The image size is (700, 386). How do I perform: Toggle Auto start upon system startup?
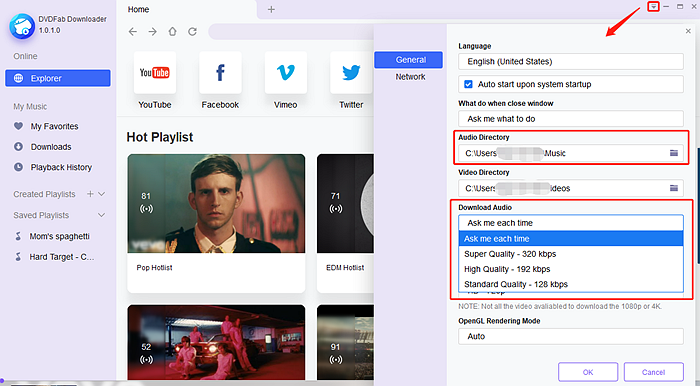tap(468, 84)
